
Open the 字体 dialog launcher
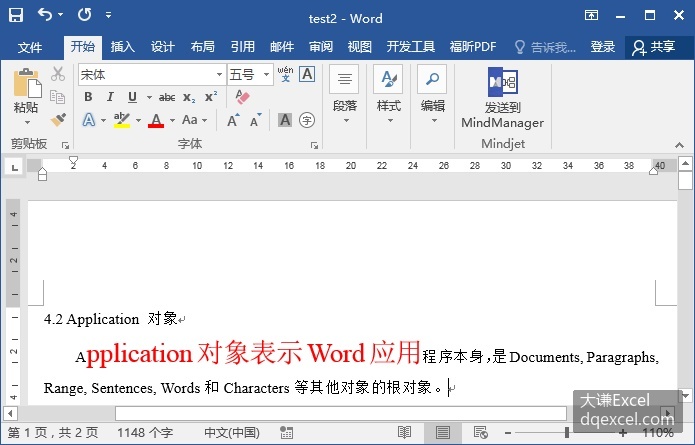pos(314,145)
